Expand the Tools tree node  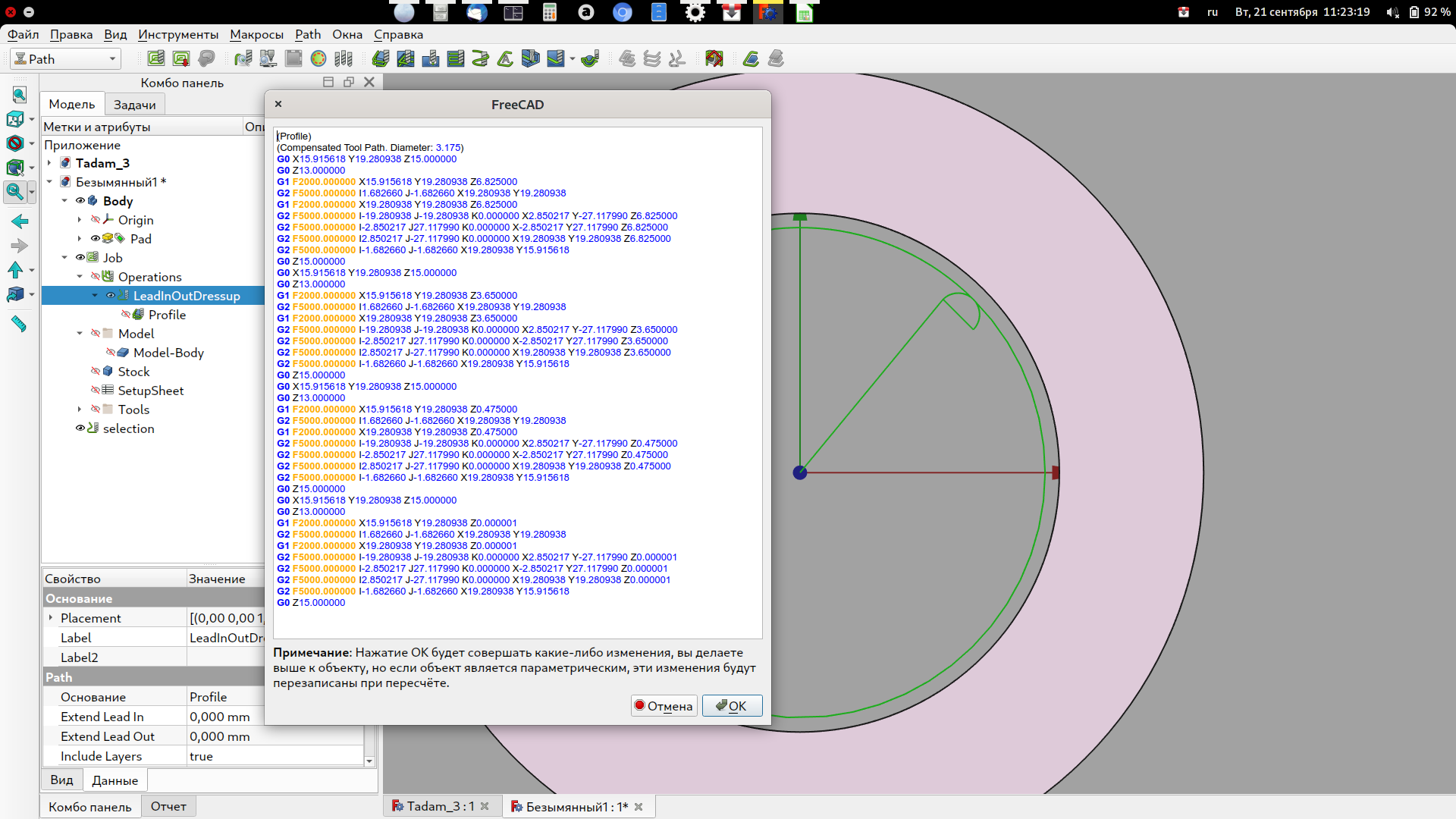click(x=80, y=409)
